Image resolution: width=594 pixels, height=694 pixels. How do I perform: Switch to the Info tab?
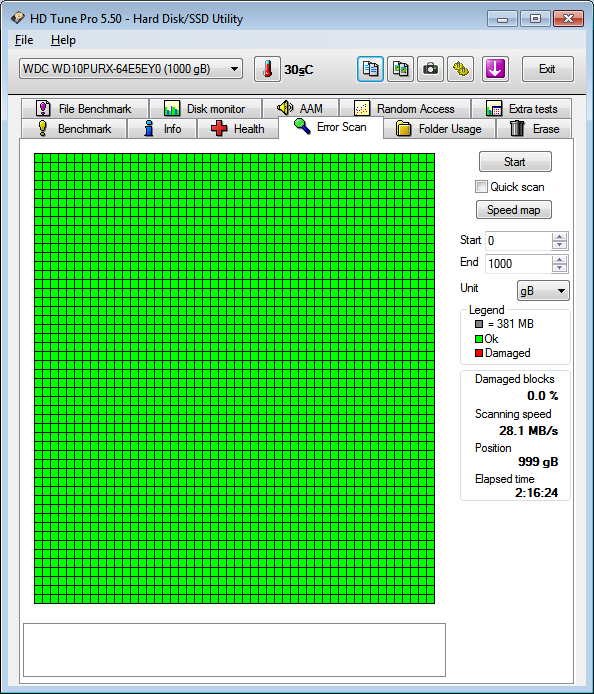click(162, 129)
